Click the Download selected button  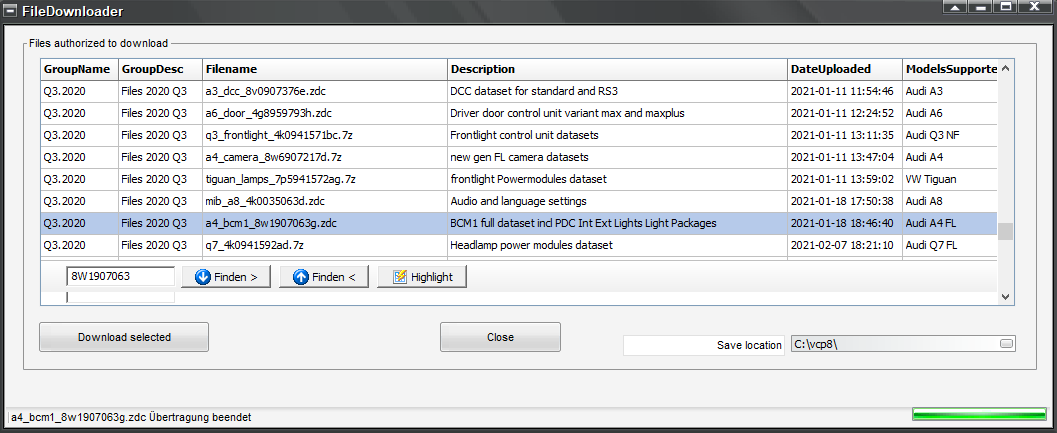(124, 337)
